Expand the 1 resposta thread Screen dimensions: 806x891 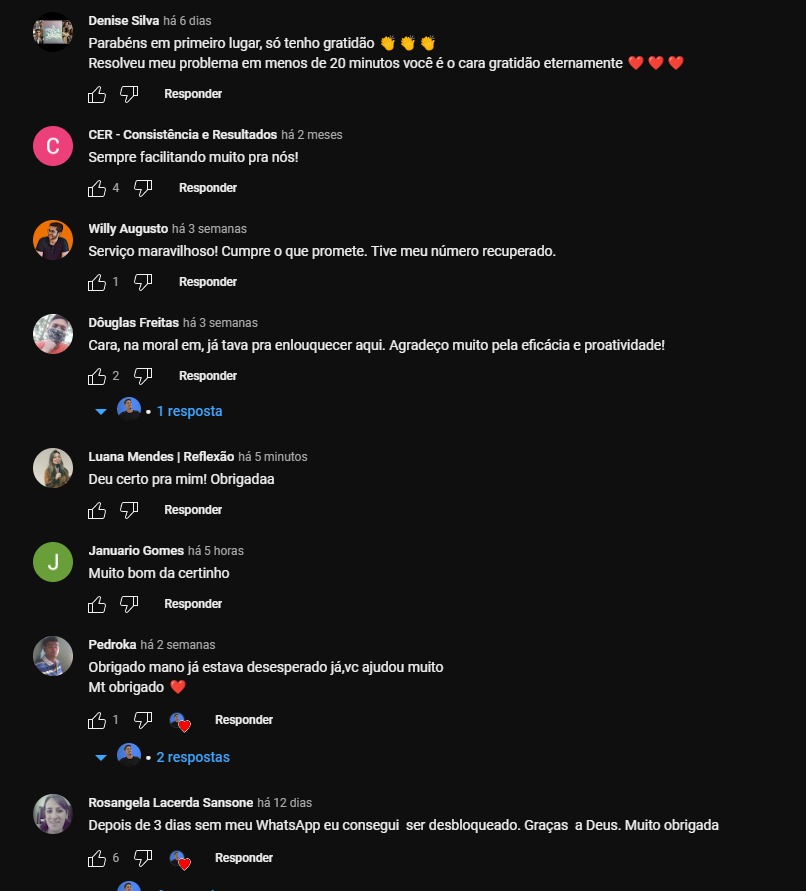click(x=189, y=411)
